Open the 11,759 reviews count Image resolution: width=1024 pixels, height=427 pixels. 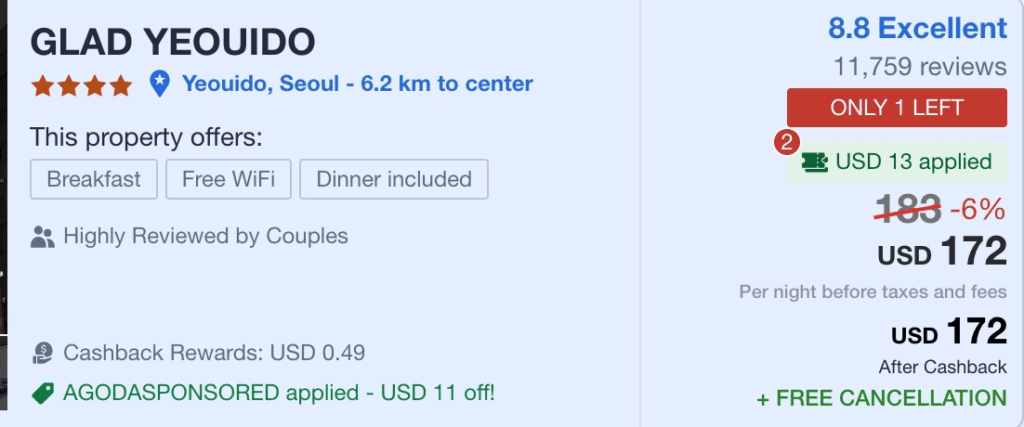pos(920,67)
